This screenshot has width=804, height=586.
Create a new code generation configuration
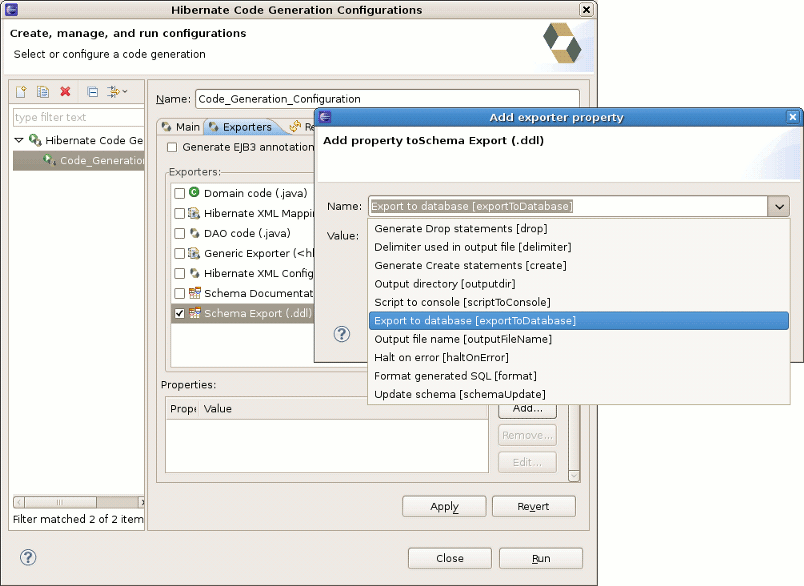(21, 91)
